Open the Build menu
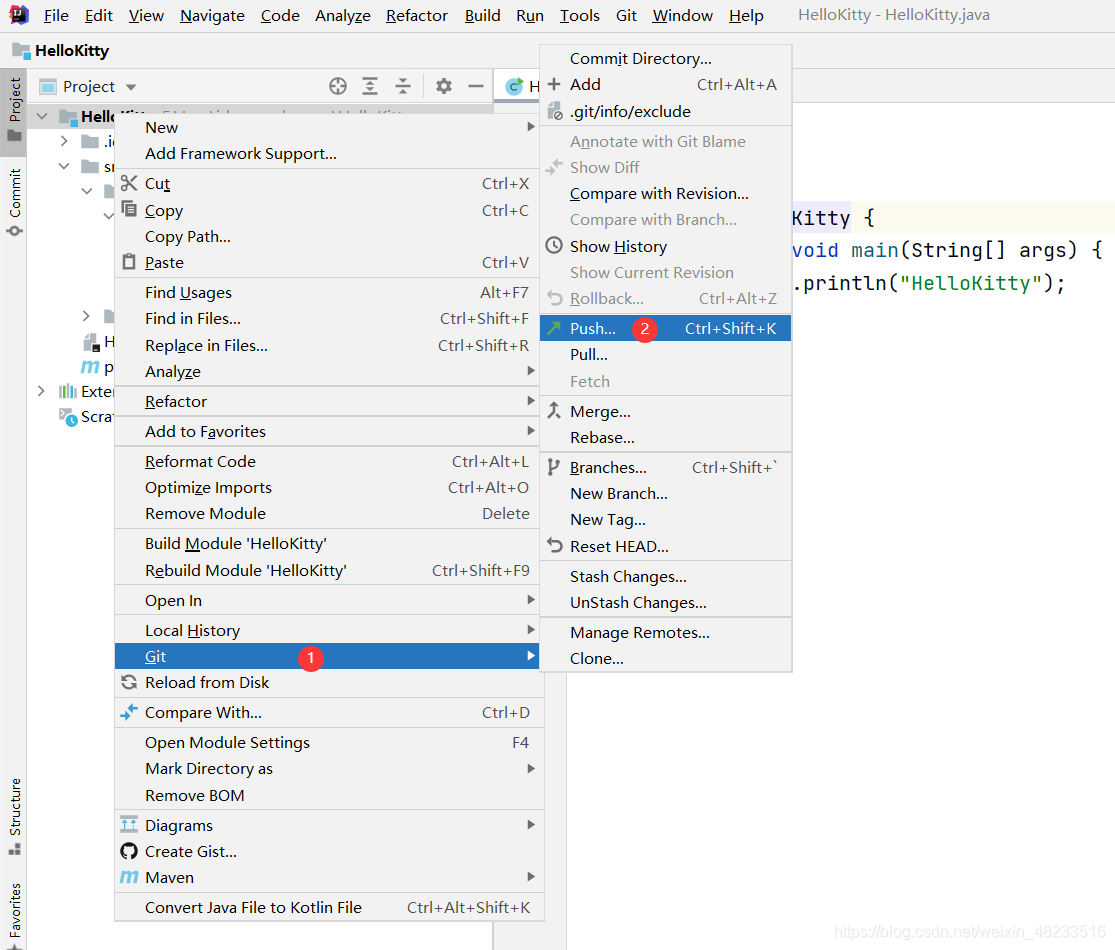Screen dimensions: 1115x950 pos(482,16)
